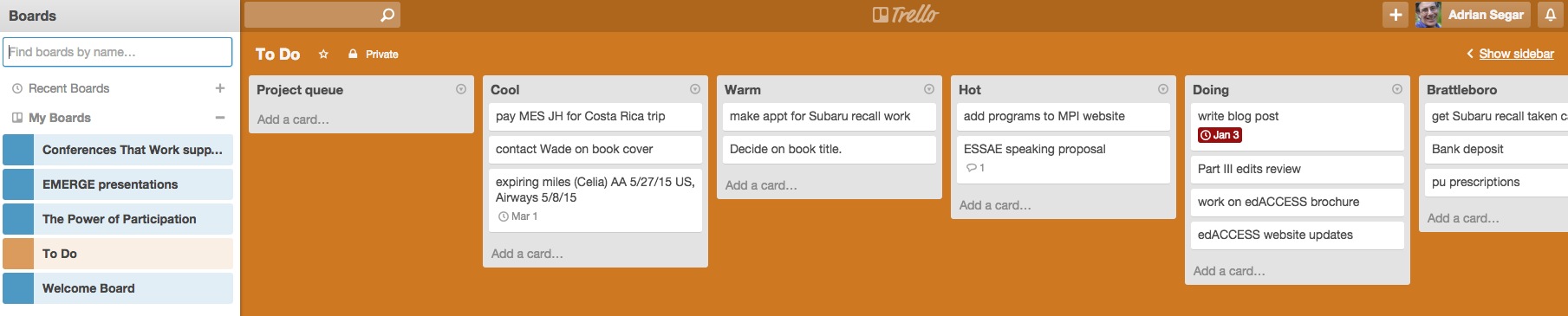The image size is (1568, 316).
Task: Focus the Find boards by name field
Action: pos(118,52)
